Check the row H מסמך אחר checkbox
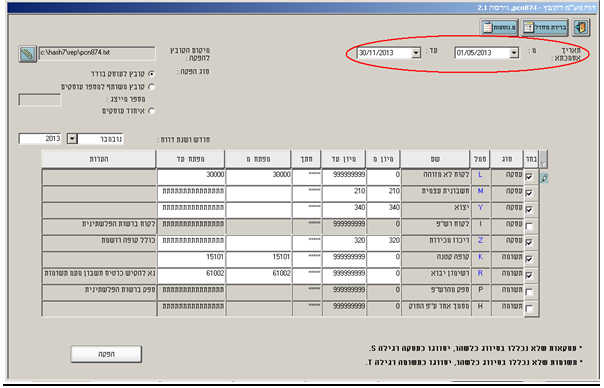This screenshot has height=388, width=604. point(529,308)
